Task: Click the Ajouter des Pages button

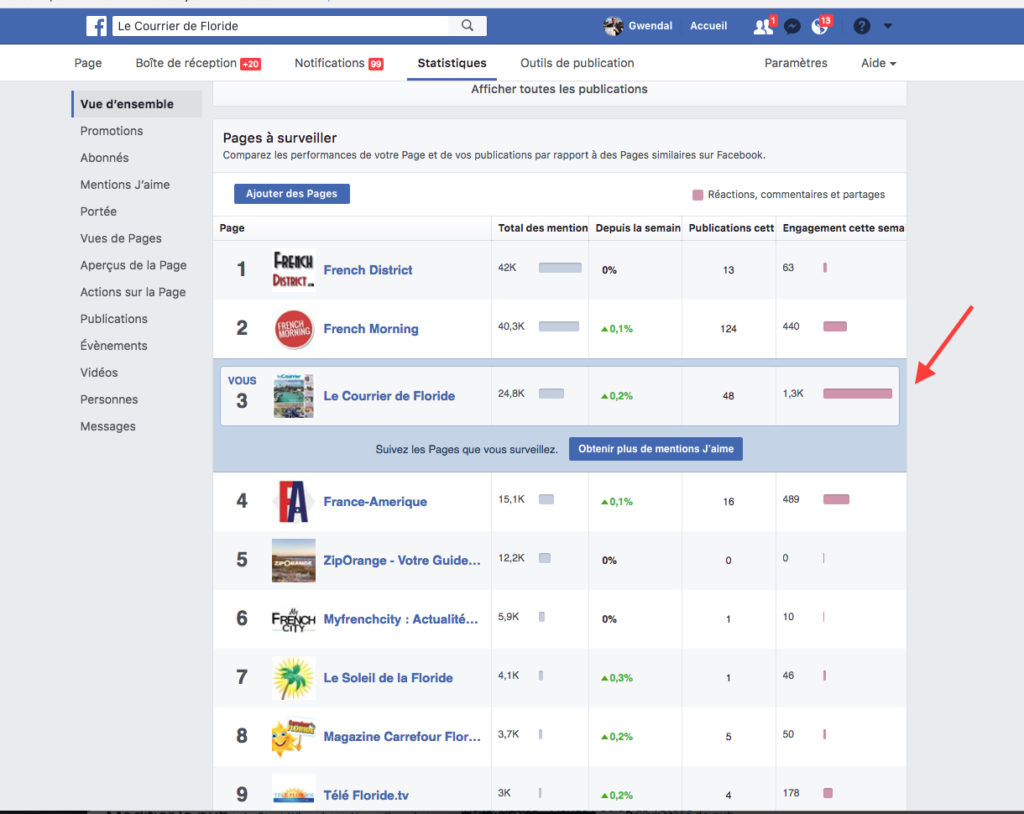Action: [292, 193]
